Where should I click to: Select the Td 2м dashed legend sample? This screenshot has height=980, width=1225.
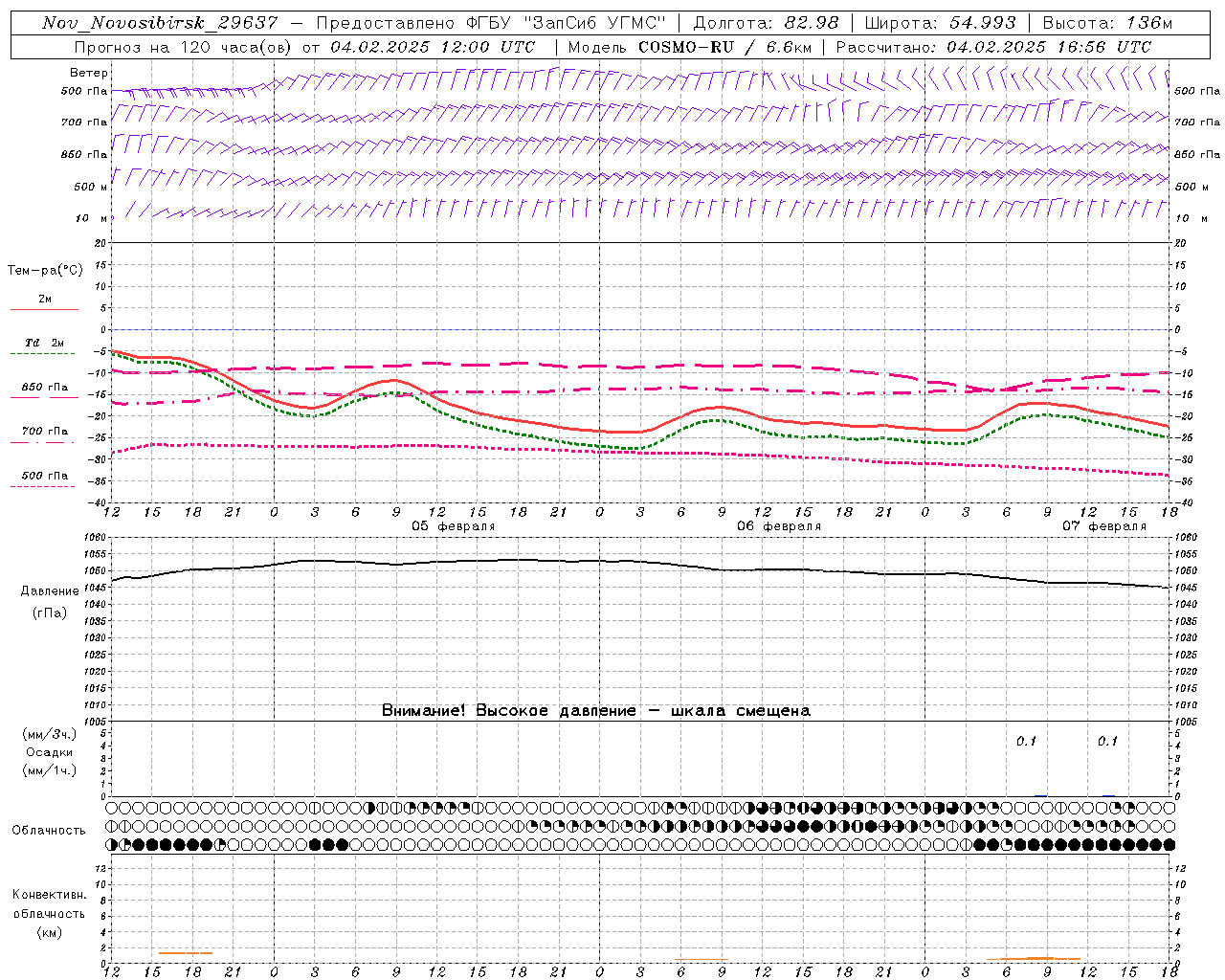[42, 354]
